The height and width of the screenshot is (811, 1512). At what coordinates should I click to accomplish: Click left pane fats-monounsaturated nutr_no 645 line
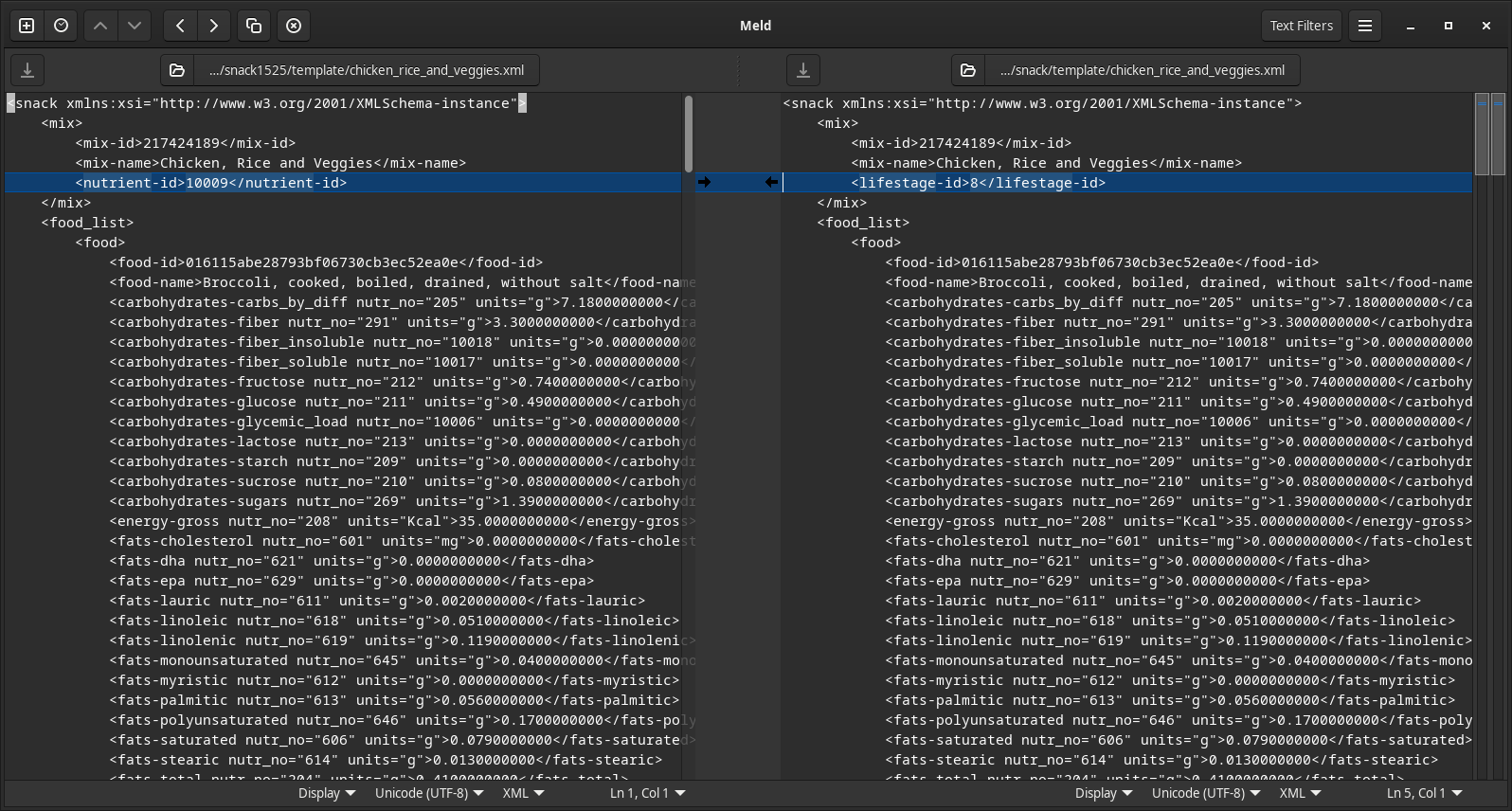point(403,660)
